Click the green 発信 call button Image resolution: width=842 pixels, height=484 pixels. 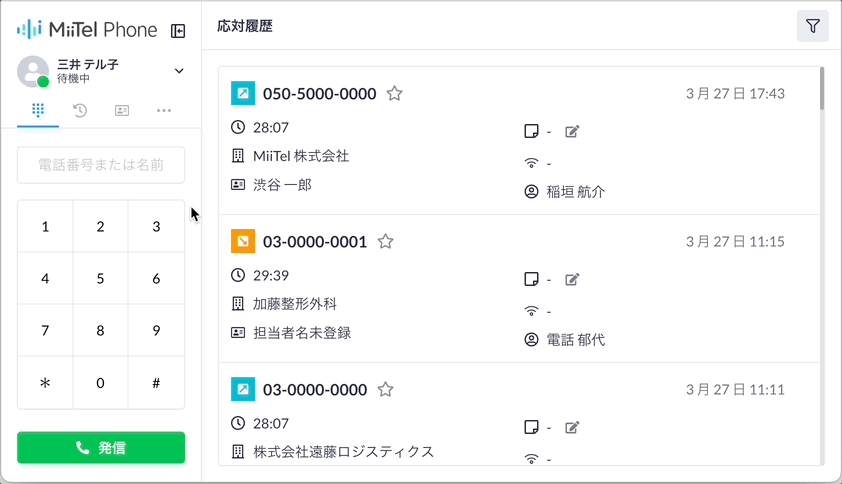(101, 447)
